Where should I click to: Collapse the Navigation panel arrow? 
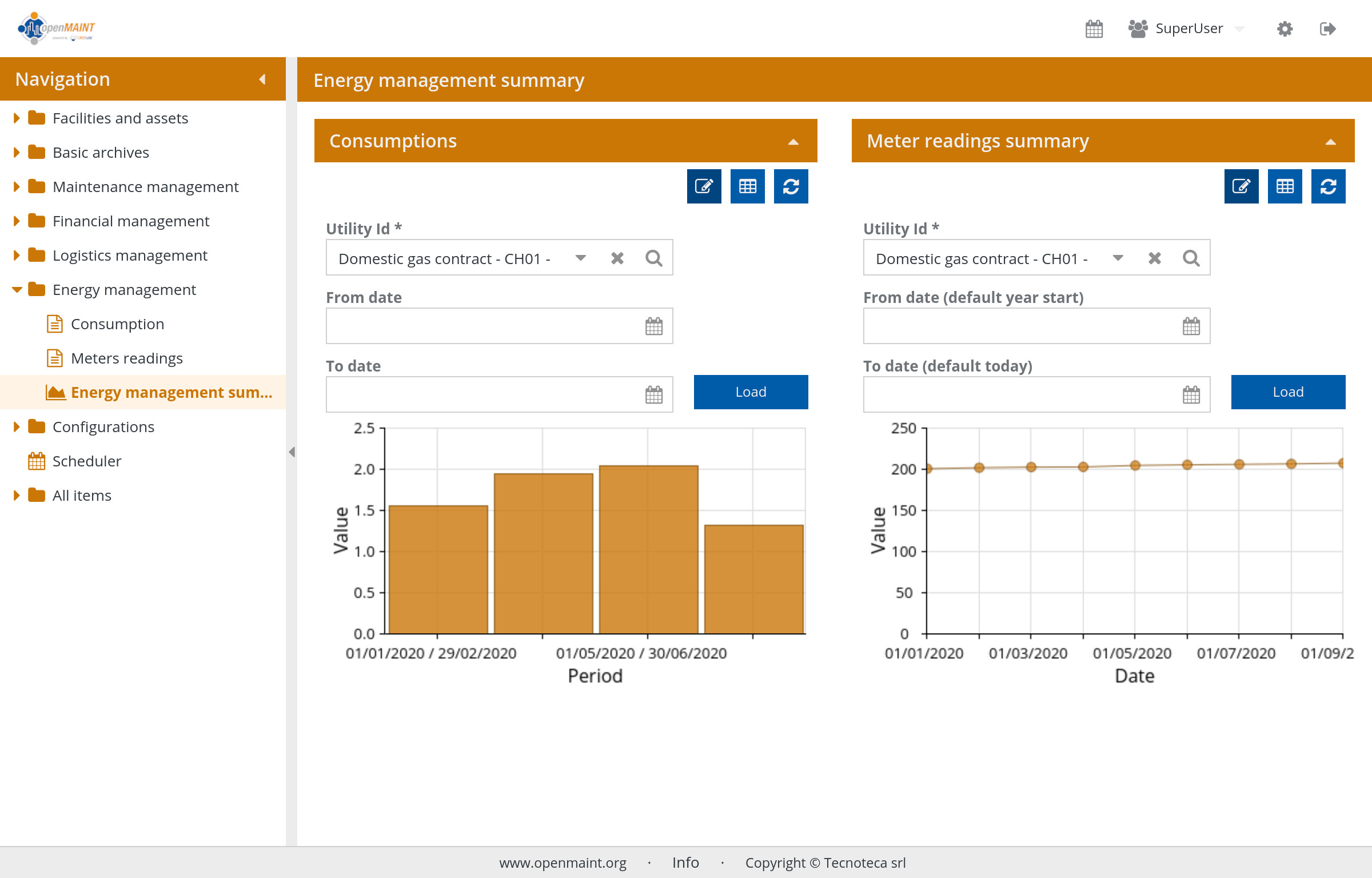pyautogui.click(x=262, y=79)
